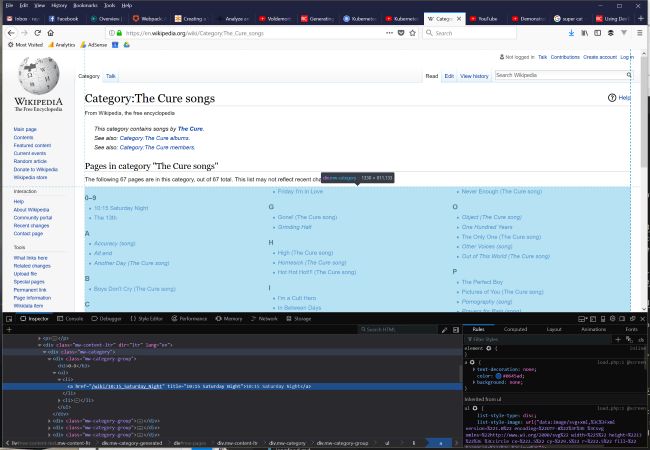
Task: Switch to the Computed sidebar tab
Action: pyautogui.click(x=515, y=329)
